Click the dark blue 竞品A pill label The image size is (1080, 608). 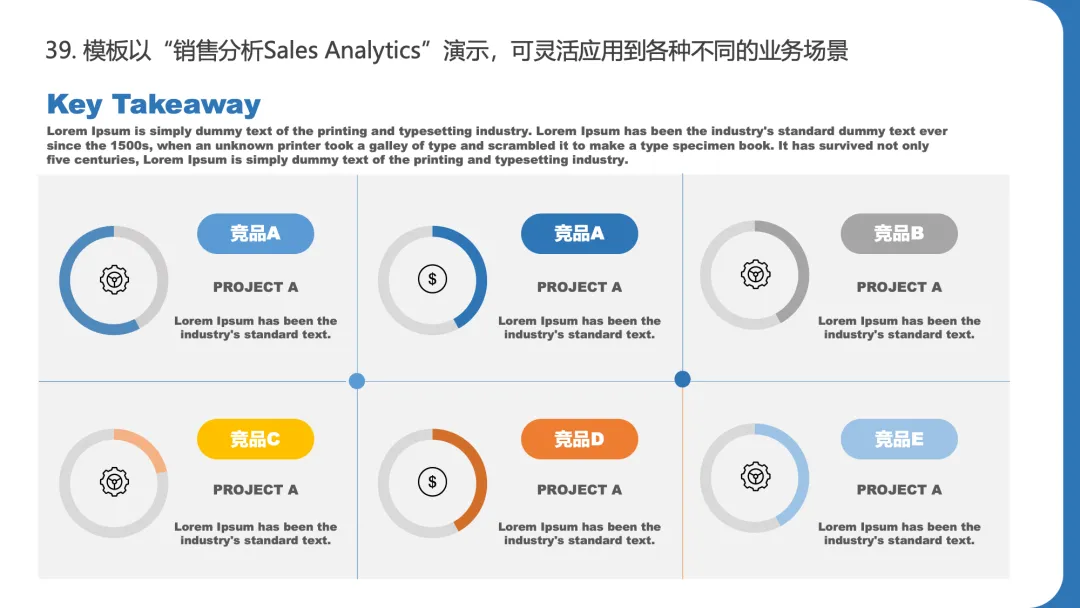point(579,233)
